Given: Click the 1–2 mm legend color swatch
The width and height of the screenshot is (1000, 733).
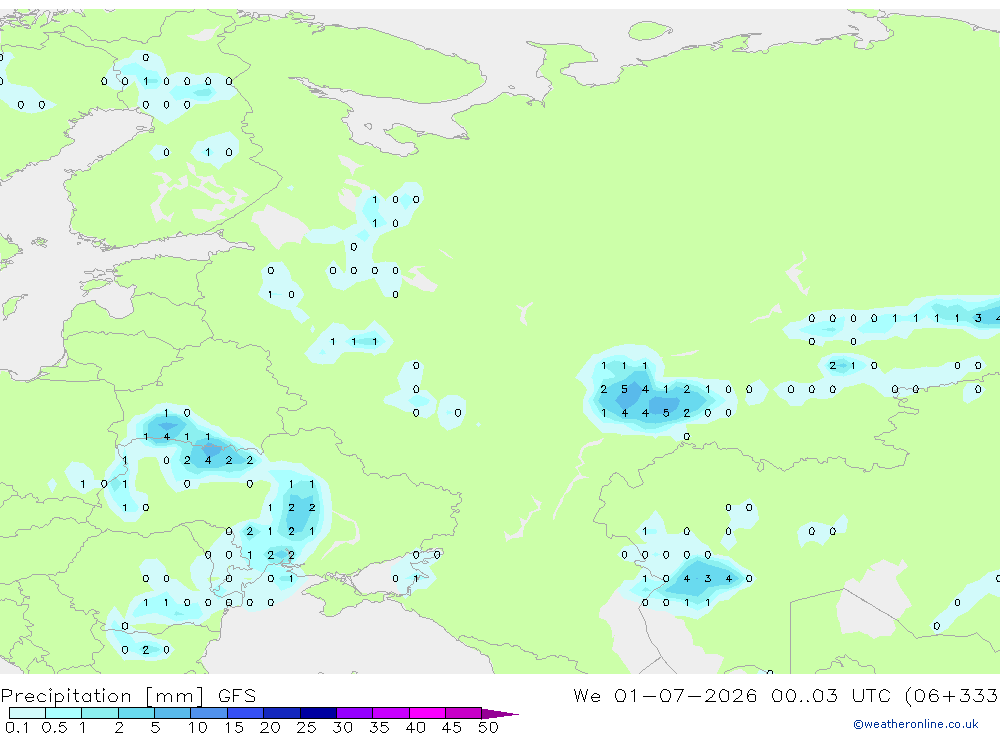Looking at the screenshot, I should pos(100,713).
